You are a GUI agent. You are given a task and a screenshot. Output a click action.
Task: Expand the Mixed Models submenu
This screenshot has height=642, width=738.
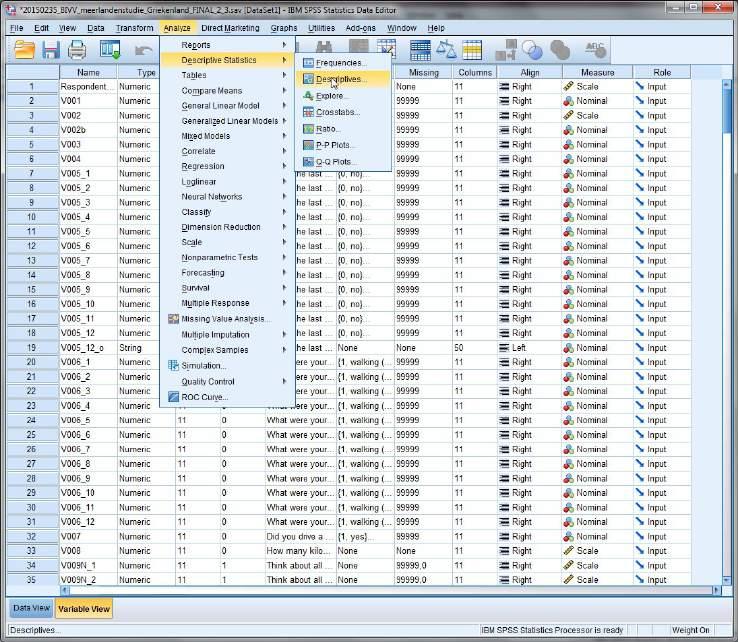(x=227, y=136)
